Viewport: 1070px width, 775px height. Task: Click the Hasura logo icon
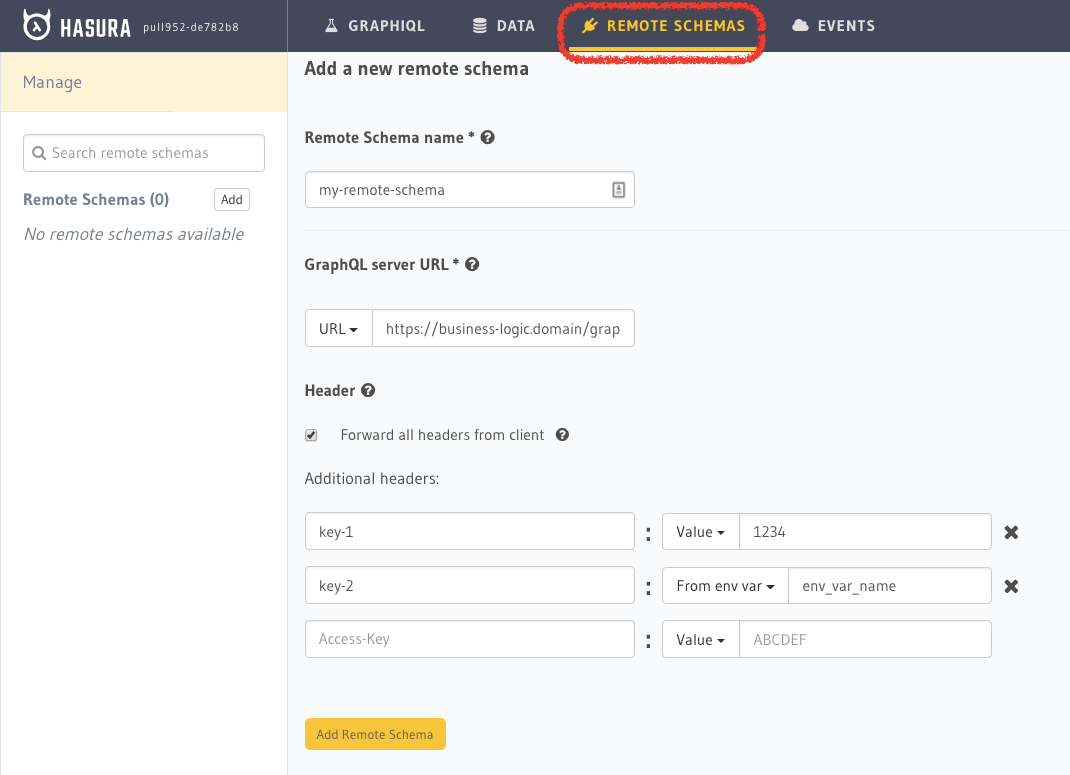point(37,26)
